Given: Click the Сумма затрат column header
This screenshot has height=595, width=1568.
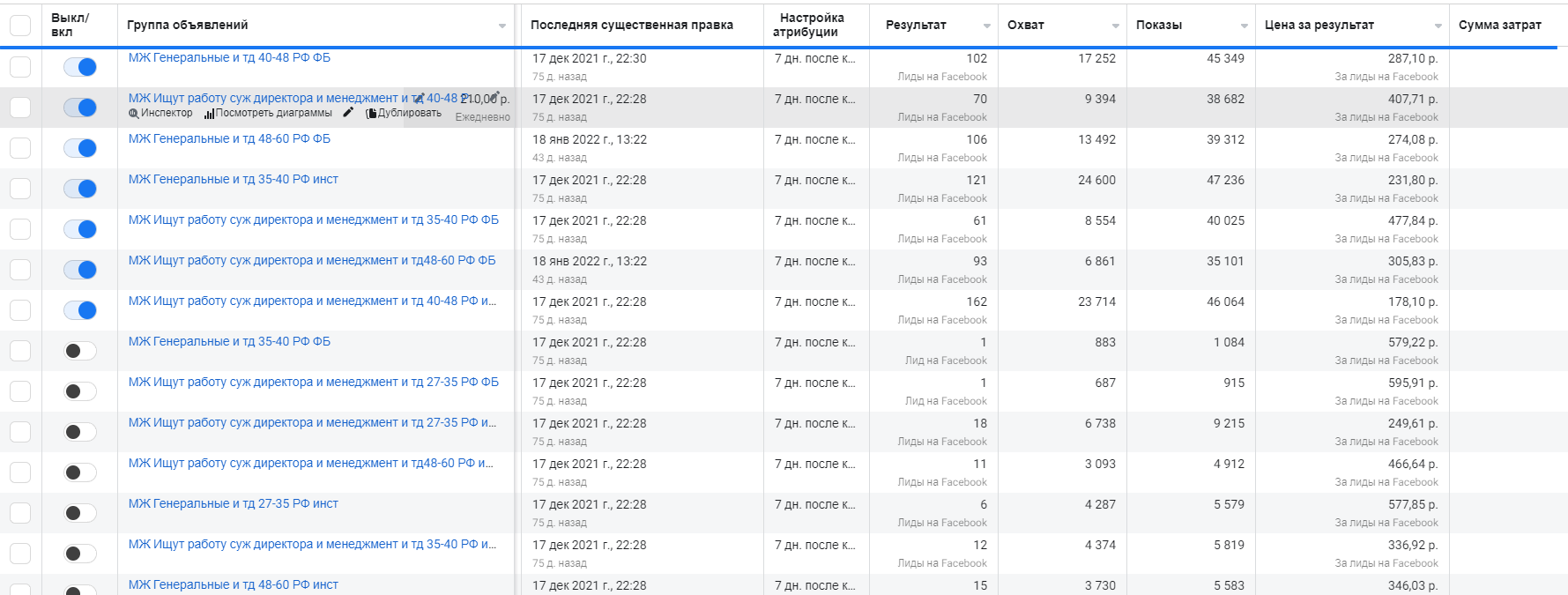Looking at the screenshot, I should click(1499, 26).
